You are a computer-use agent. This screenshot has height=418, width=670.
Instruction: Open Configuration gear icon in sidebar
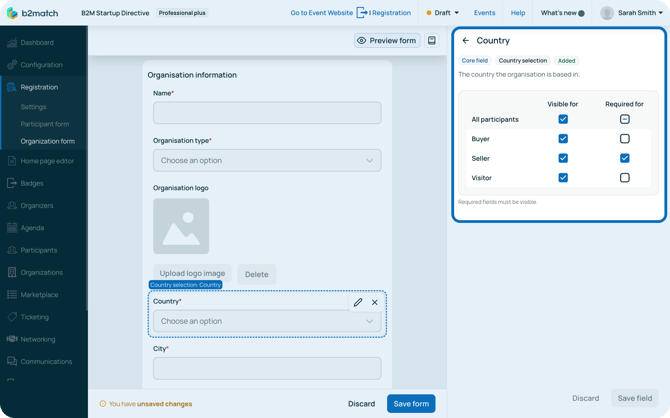(12, 65)
